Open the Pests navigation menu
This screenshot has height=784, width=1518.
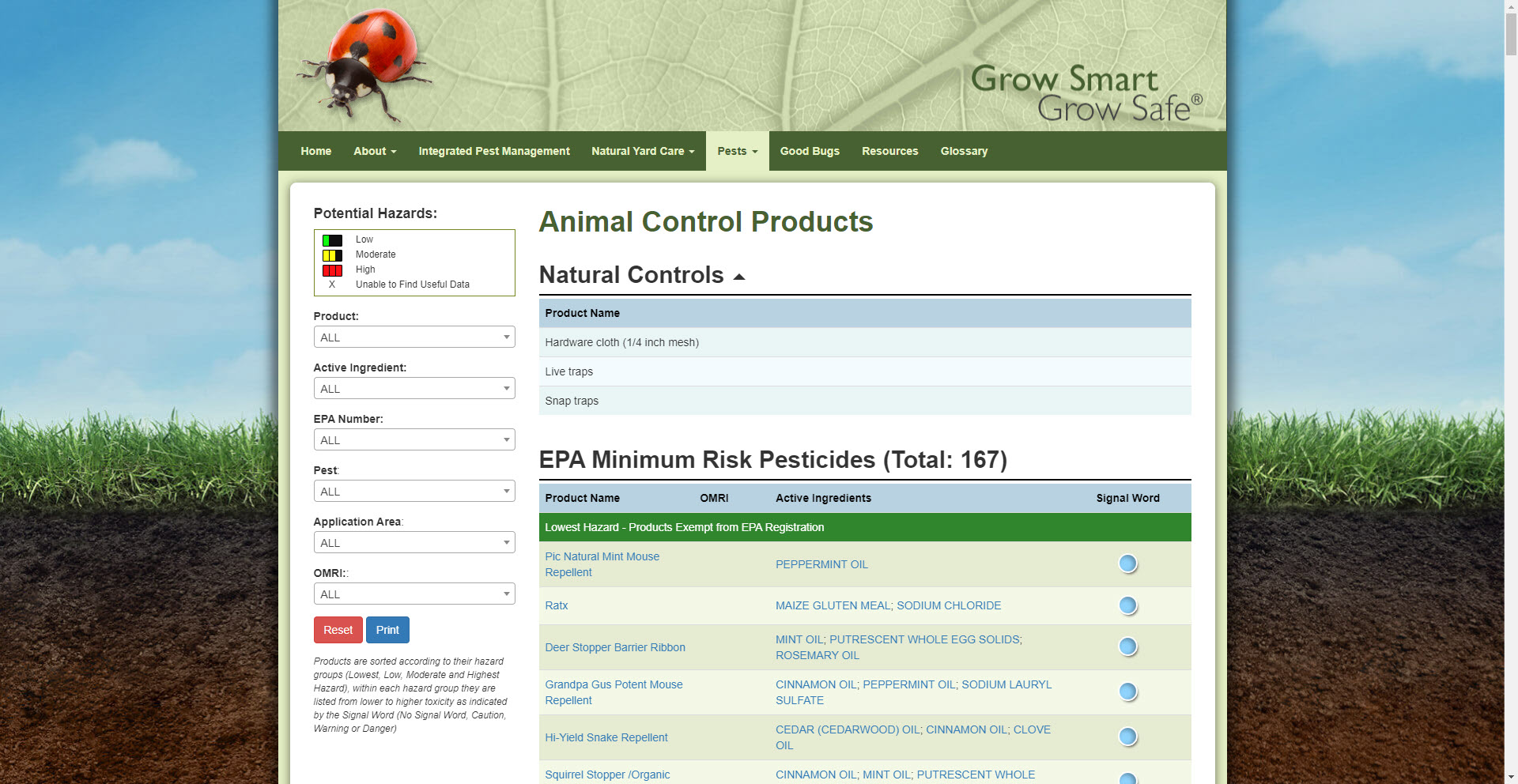tap(737, 151)
